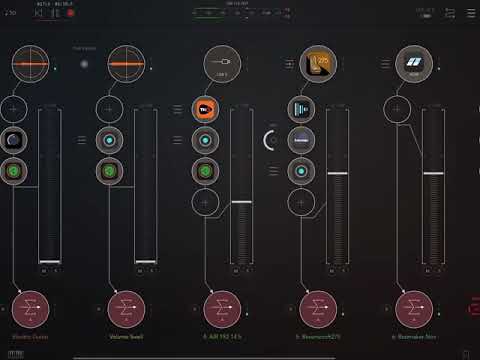Click the red record button
Image resolution: width=480 pixels, height=360 pixels.
coord(70,13)
